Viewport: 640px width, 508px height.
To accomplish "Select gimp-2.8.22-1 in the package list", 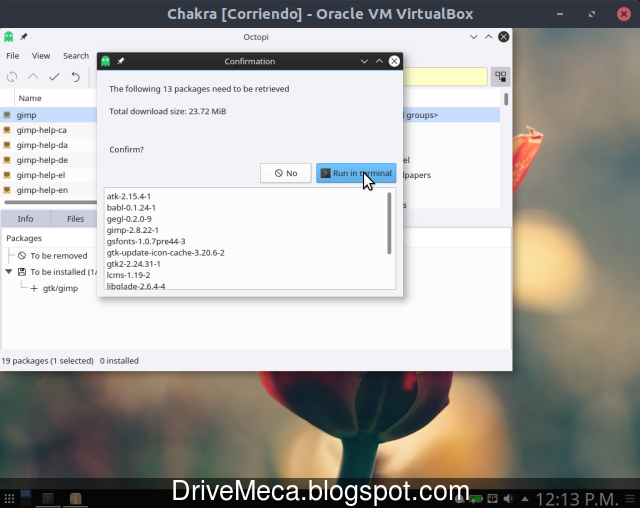I will [x=133, y=230].
